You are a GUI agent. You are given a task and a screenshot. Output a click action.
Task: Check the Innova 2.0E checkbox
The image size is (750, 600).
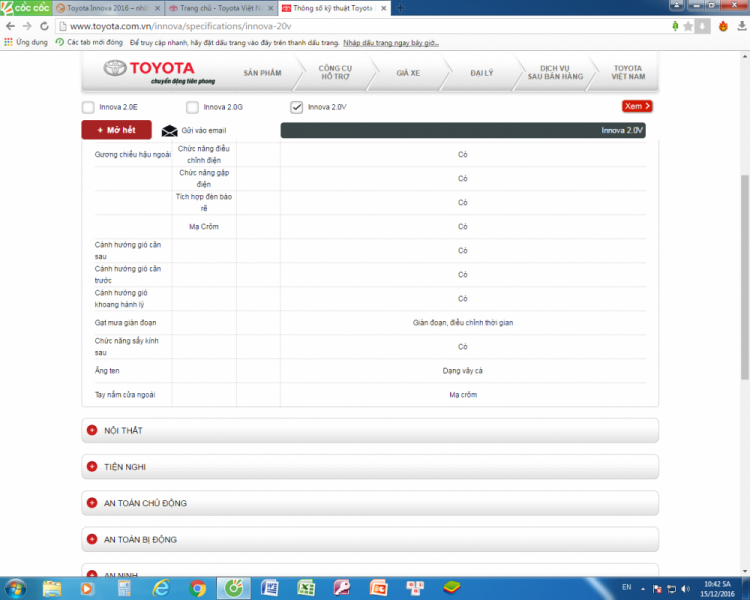pos(88,107)
